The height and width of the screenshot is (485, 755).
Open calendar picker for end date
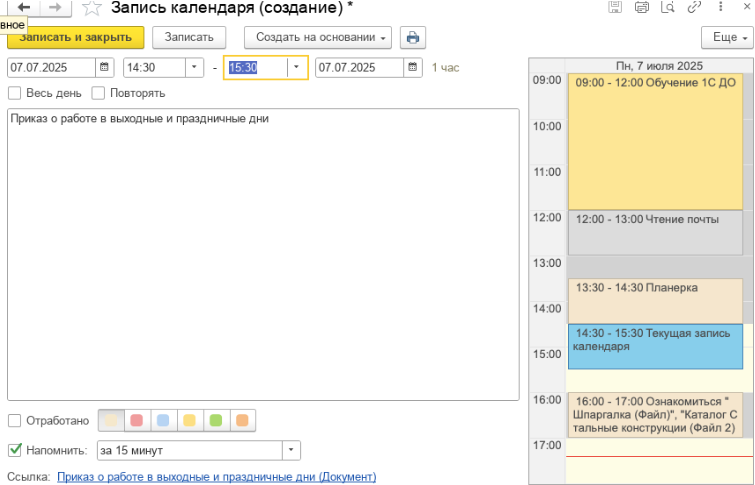pyautogui.click(x=413, y=68)
